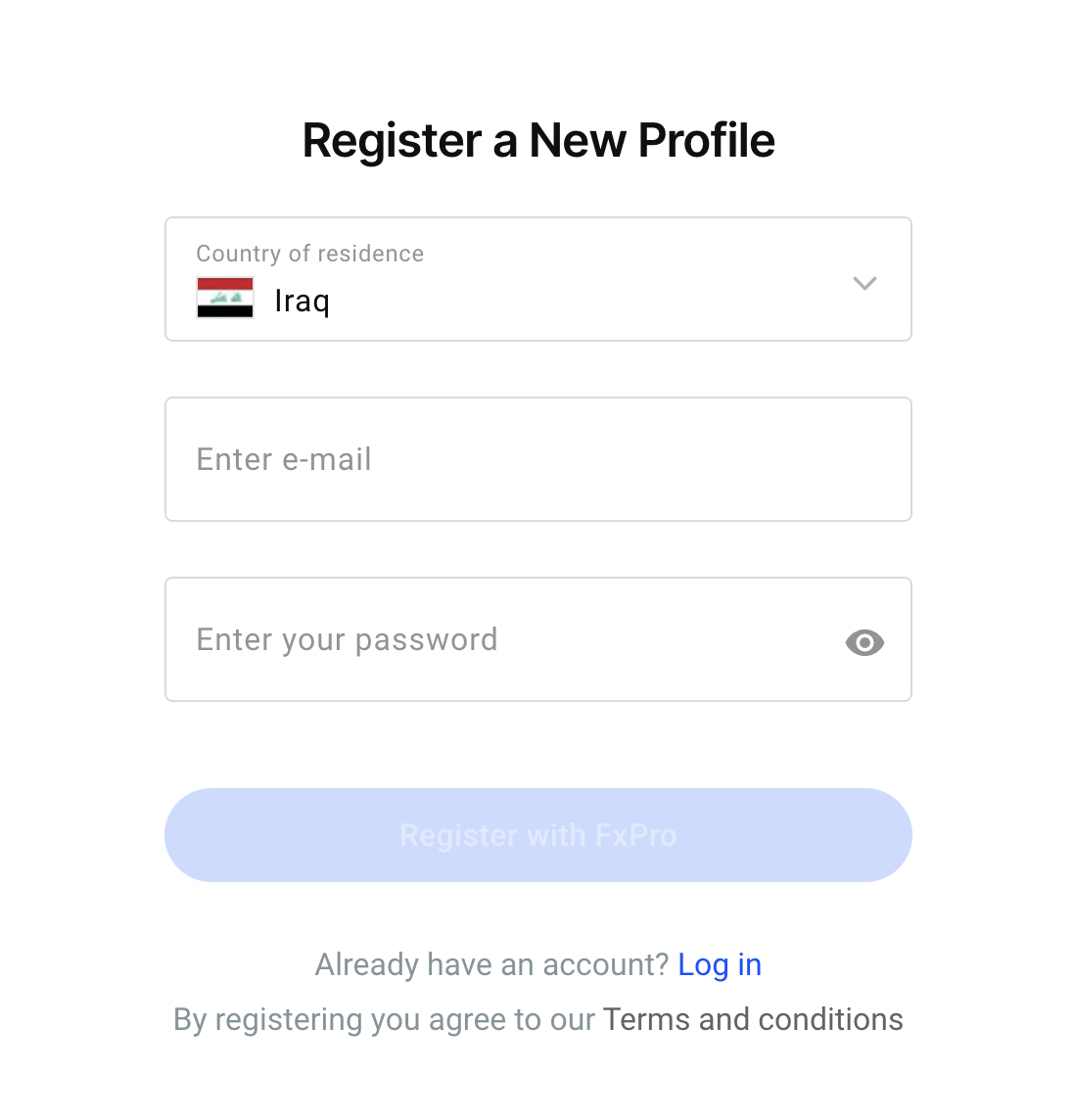Screen dimensions: 1073x1120
Task: Click the word conditions in the agreement line
Action: point(831,1019)
